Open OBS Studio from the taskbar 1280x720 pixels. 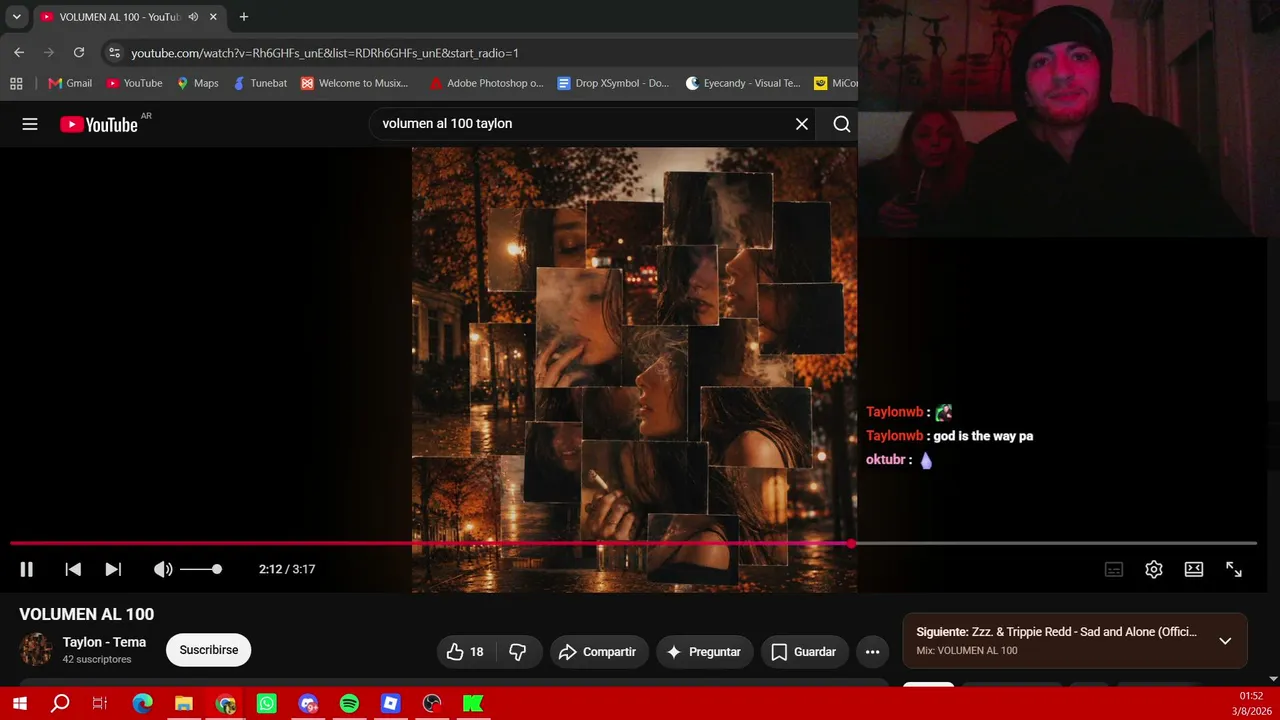coord(432,704)
